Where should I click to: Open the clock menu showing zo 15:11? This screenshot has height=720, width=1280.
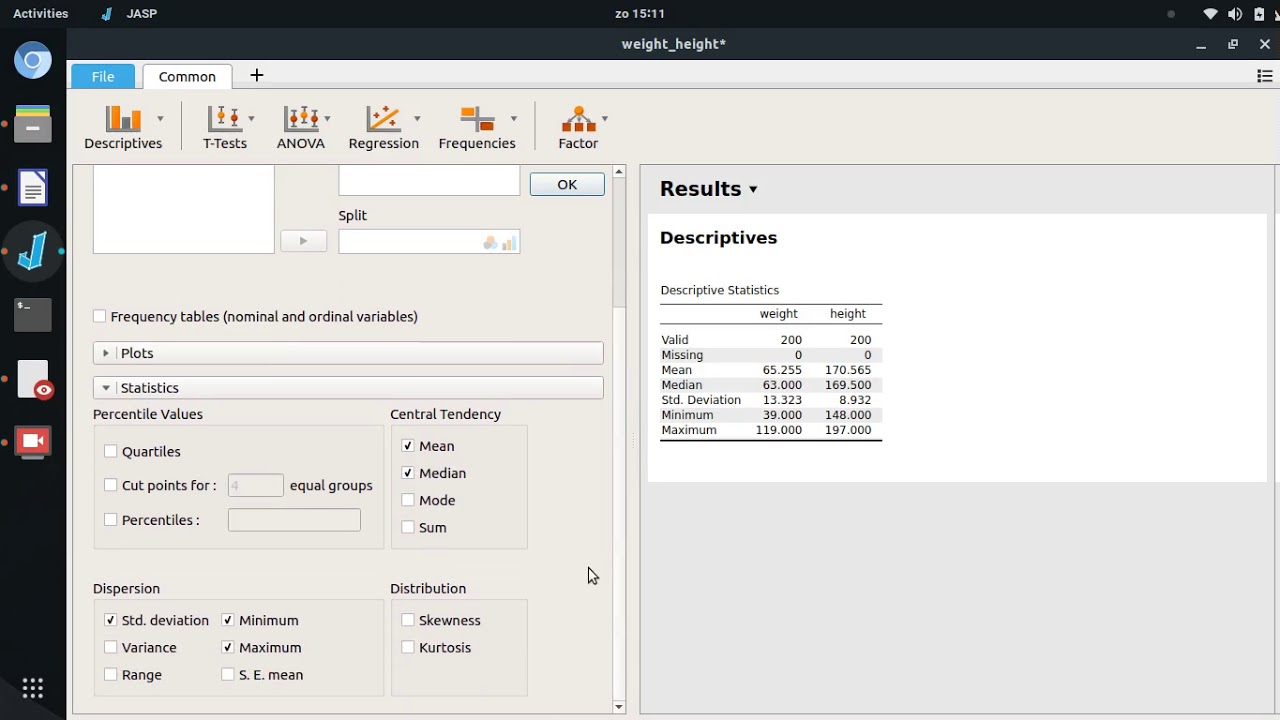coord(641,14)
